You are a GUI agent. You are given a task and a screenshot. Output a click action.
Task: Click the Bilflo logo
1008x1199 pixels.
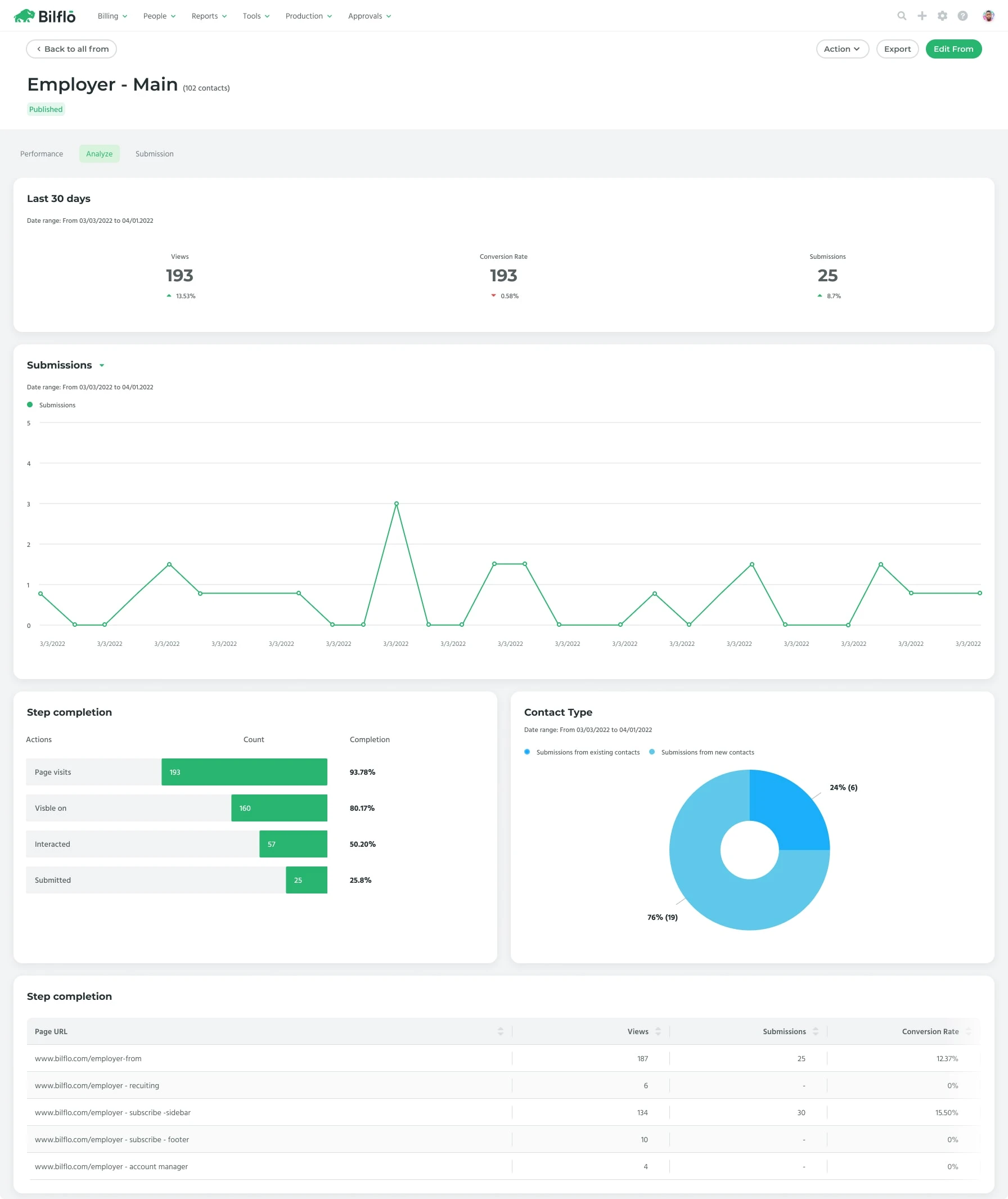pos(44,16)
